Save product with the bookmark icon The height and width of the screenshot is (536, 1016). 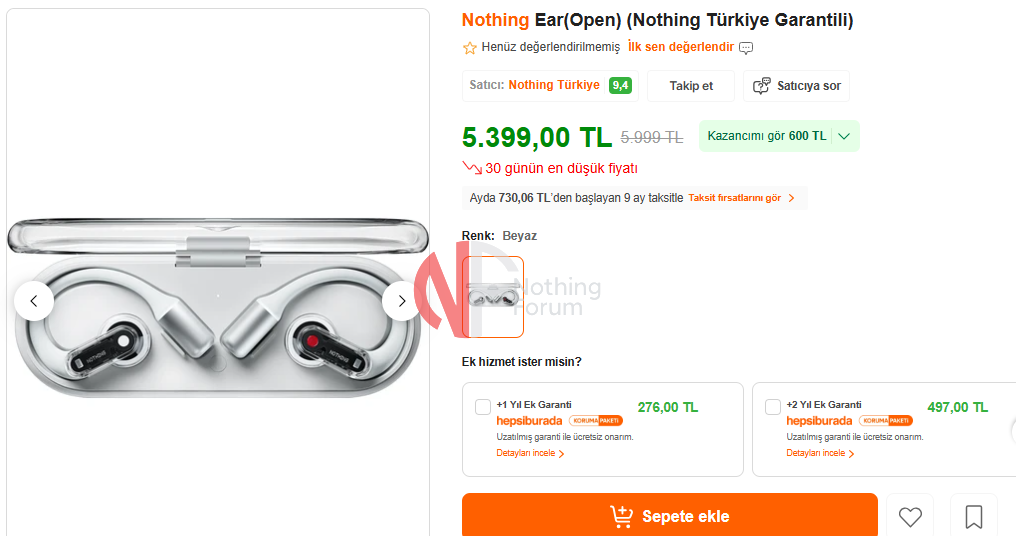click(973, 517)
